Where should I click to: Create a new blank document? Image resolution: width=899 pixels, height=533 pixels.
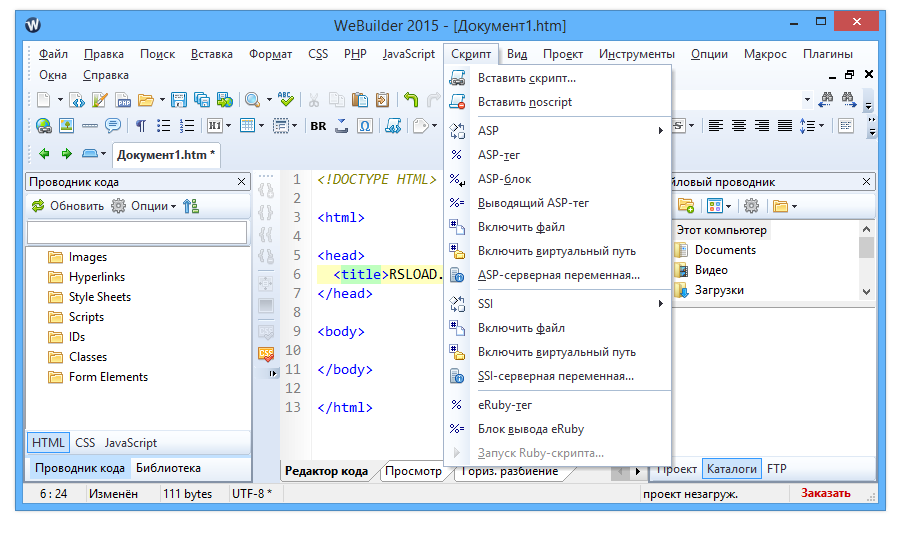44,100
